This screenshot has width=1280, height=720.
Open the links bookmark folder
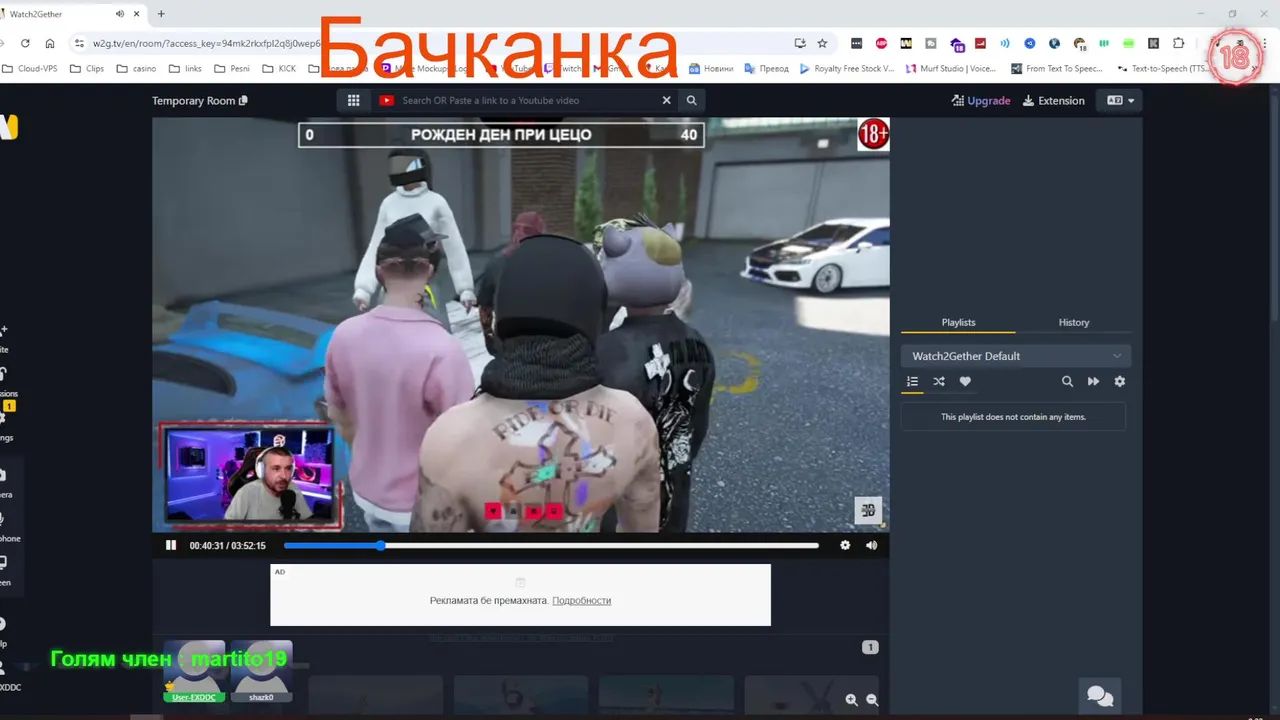[185, 69]
